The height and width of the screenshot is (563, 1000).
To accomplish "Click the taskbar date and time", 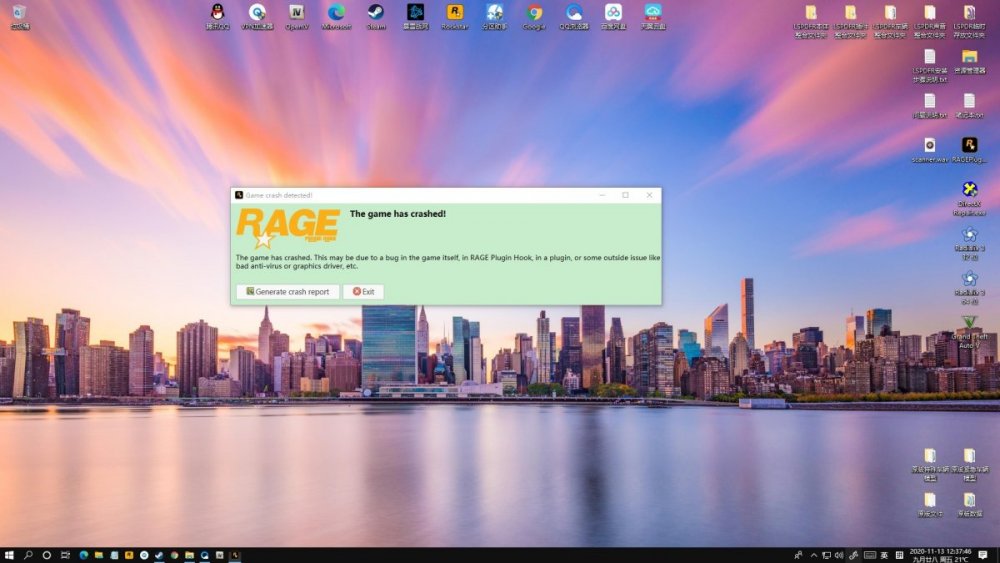I will [940, 555].
